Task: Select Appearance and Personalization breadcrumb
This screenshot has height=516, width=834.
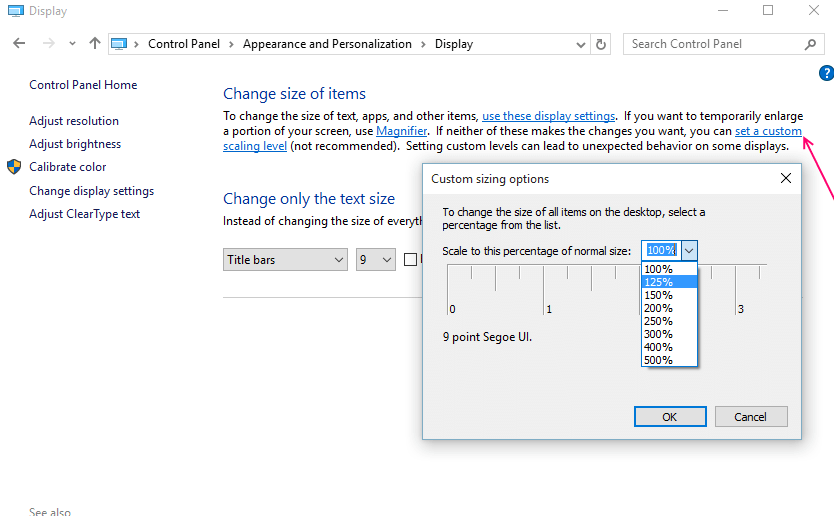Action: (x=327, y=44)
